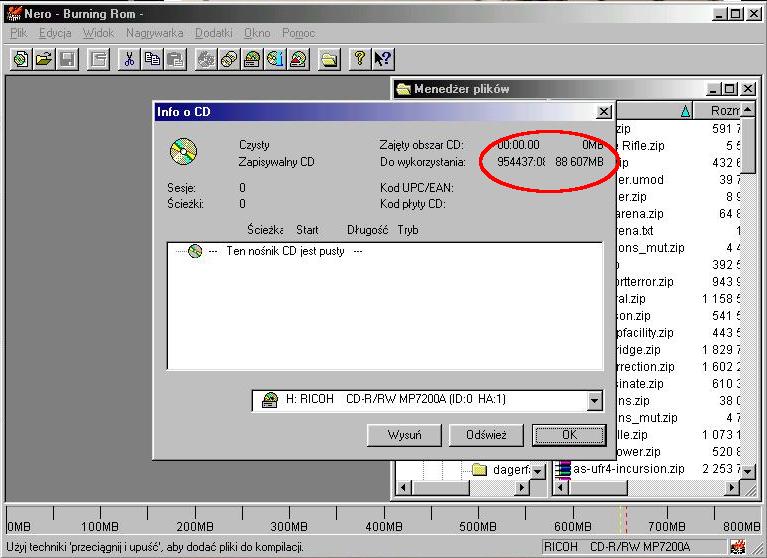Sort by the Ścieżka column header
The width and height of the screenshot is (767, 558).
[x=265, y=230]
